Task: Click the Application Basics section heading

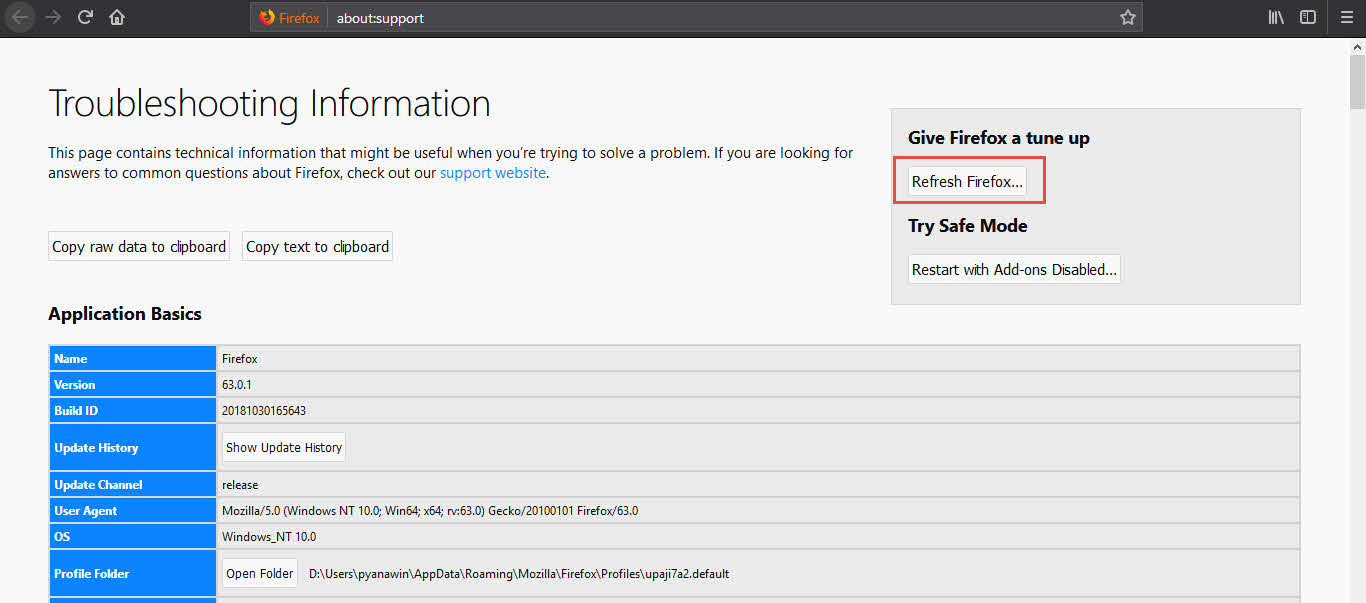Action: (x=125, y=314)
